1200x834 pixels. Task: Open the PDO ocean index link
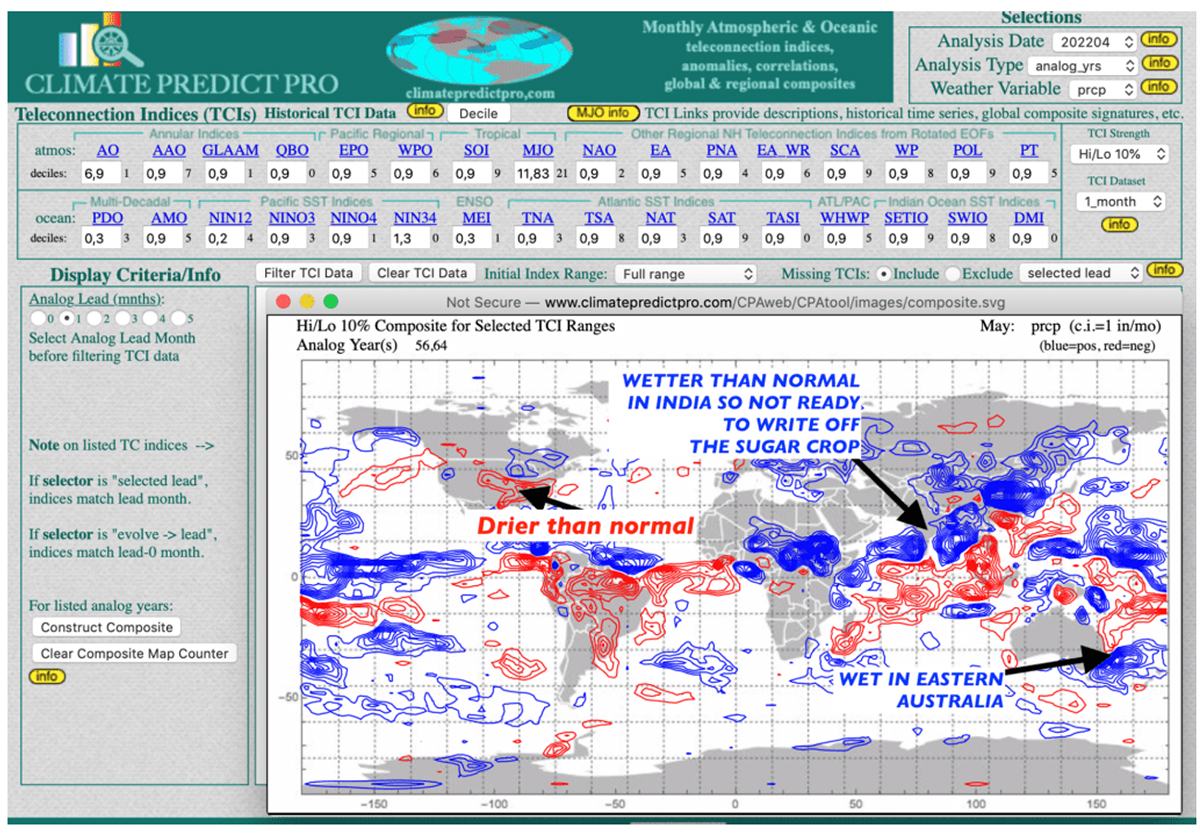pyautogui.click(x=105, y=218)
